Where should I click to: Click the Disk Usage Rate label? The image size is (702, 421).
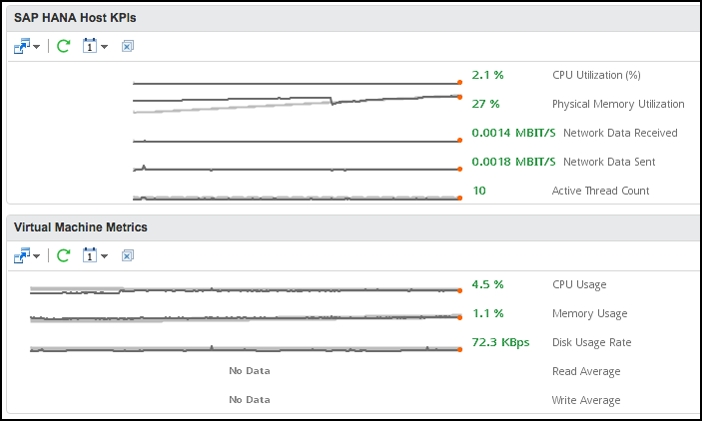tap(591, 343)
